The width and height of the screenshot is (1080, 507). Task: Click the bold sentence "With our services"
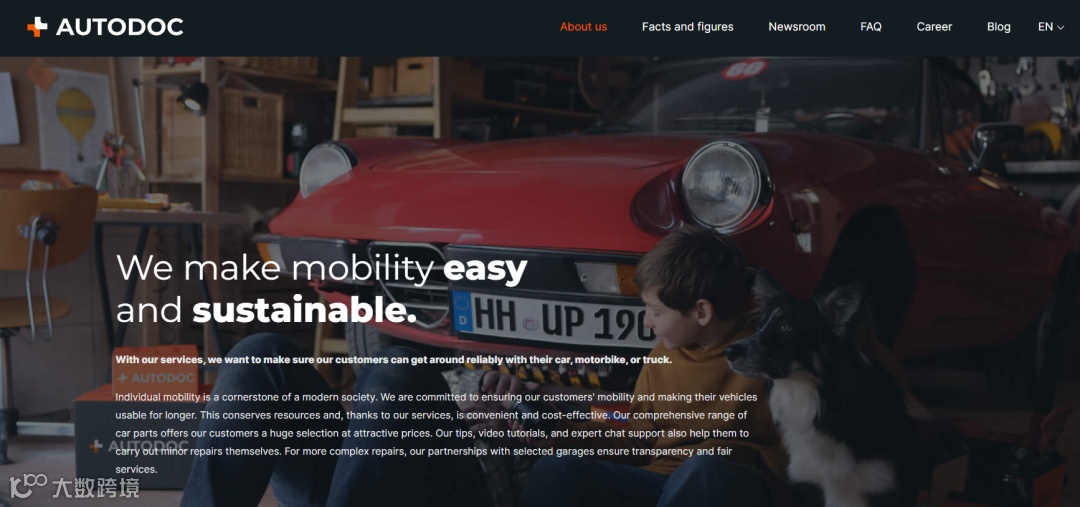point(393,360)
